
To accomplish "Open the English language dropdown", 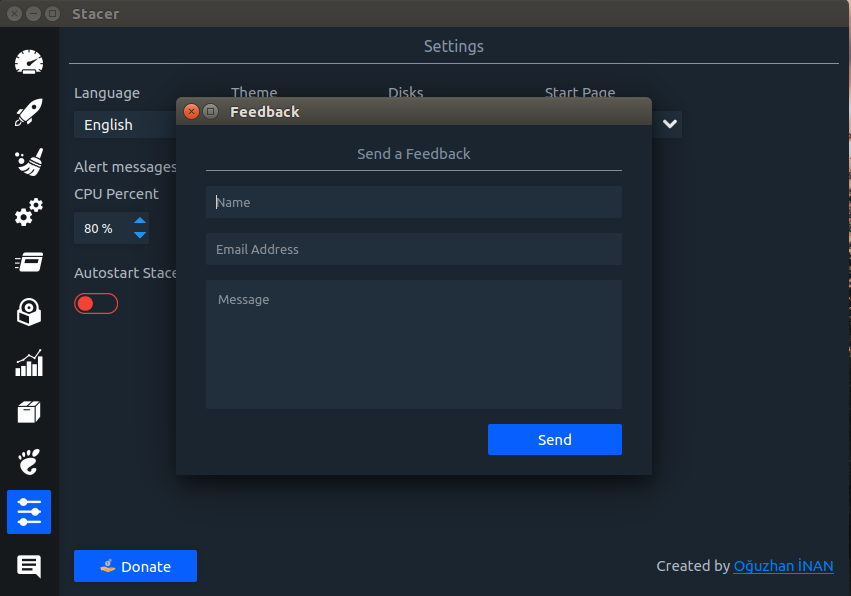I will coord(125,125).
